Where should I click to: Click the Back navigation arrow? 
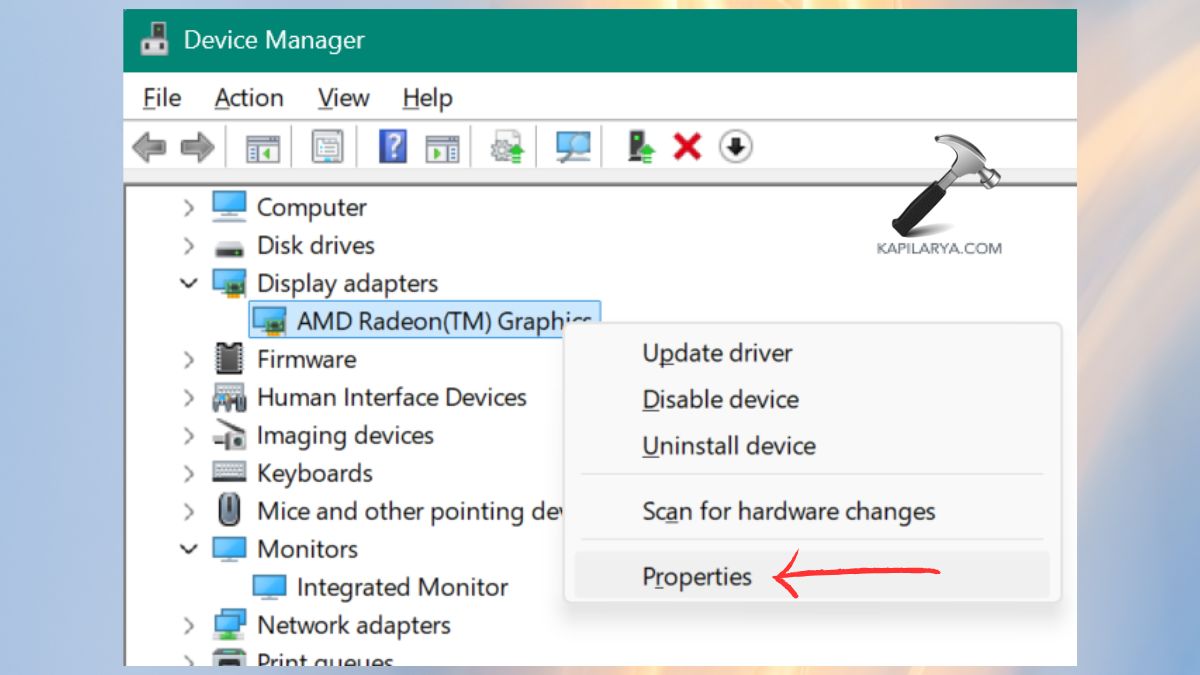tap(147, 146)
